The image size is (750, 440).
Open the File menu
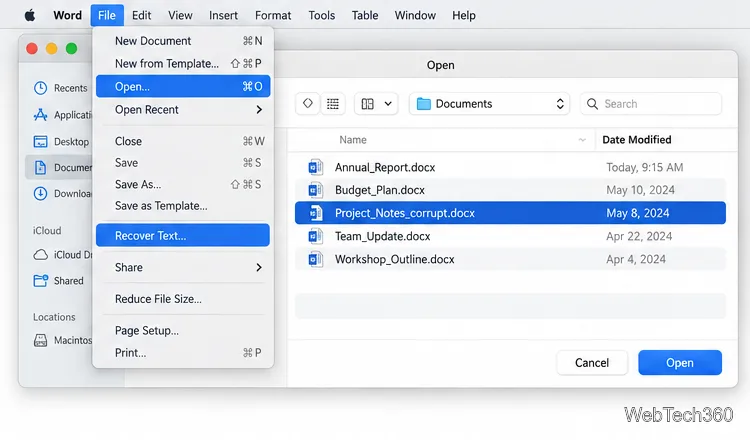click(x=107, y=15)
